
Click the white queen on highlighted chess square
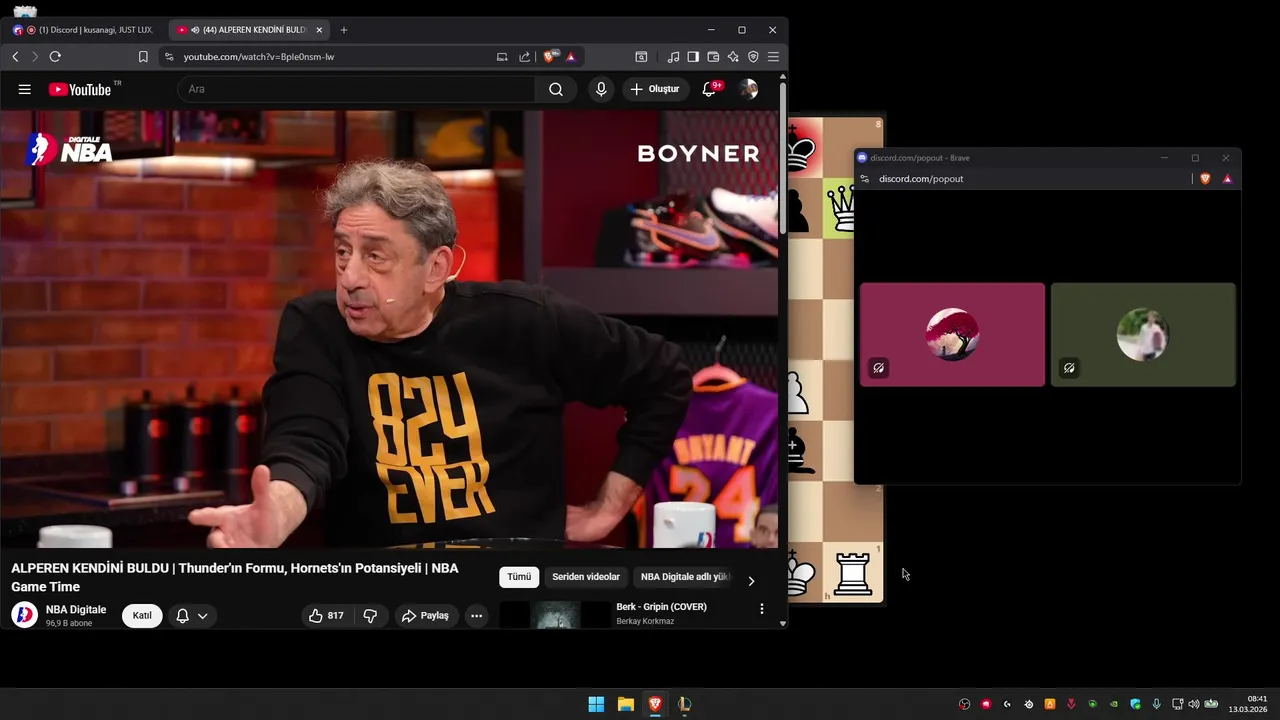point(842,208)
